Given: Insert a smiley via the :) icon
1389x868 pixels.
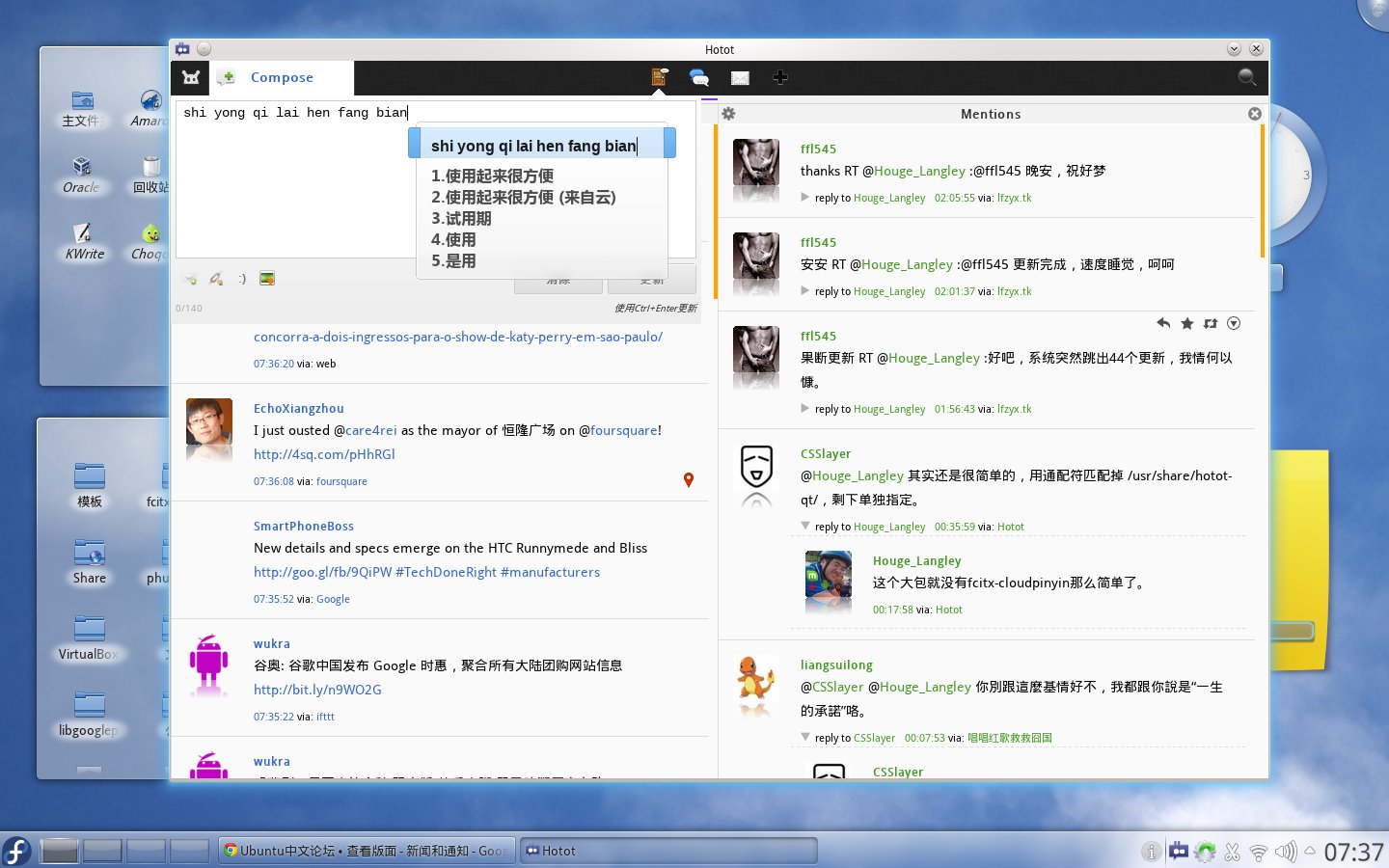Looking at the screenshot, I should coord(242,279).
